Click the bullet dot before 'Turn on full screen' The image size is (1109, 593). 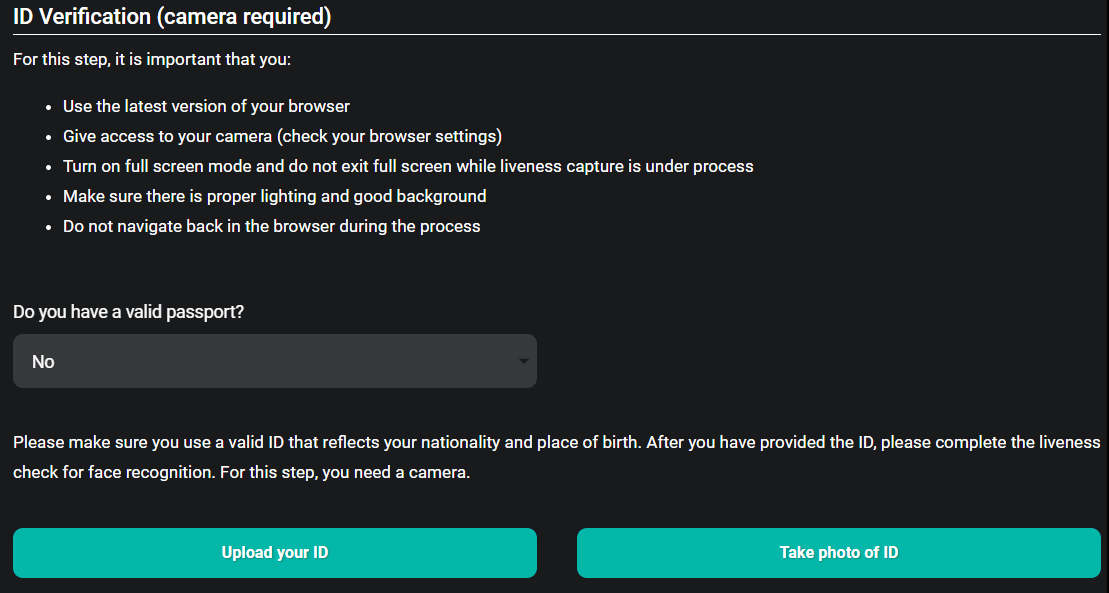pos(49,167)
